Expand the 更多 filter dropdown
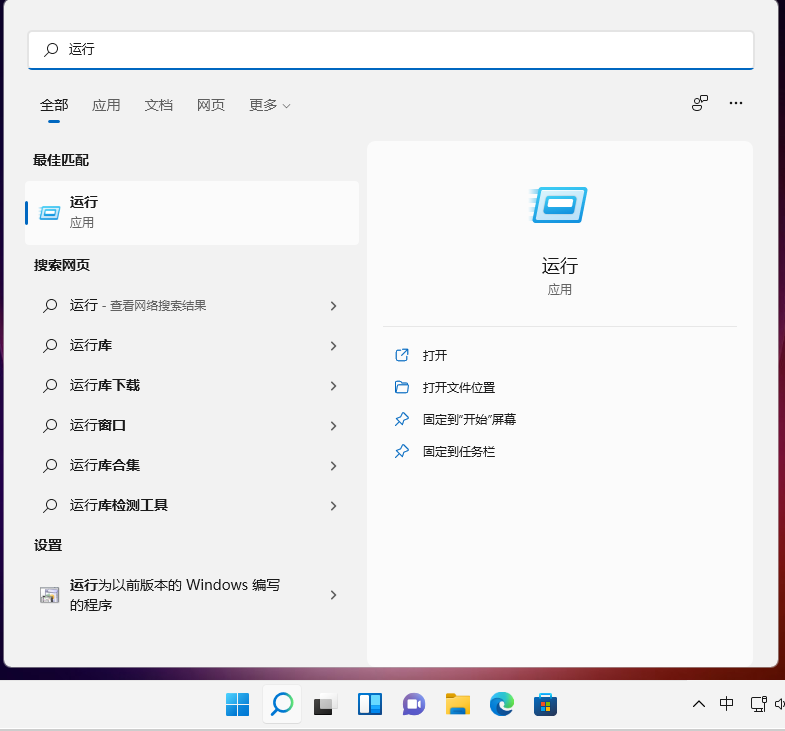The height and width of the screenshot is (731, 785). tap(269, 105)
